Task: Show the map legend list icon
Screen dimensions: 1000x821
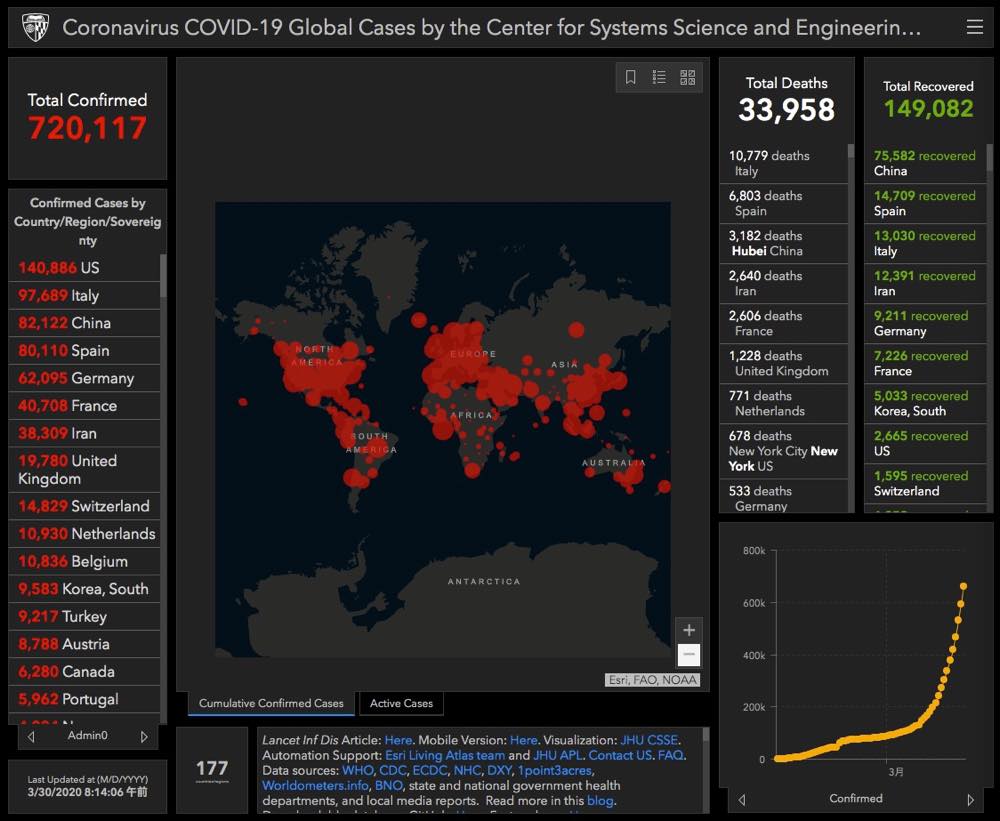Action: coord(659,77)
